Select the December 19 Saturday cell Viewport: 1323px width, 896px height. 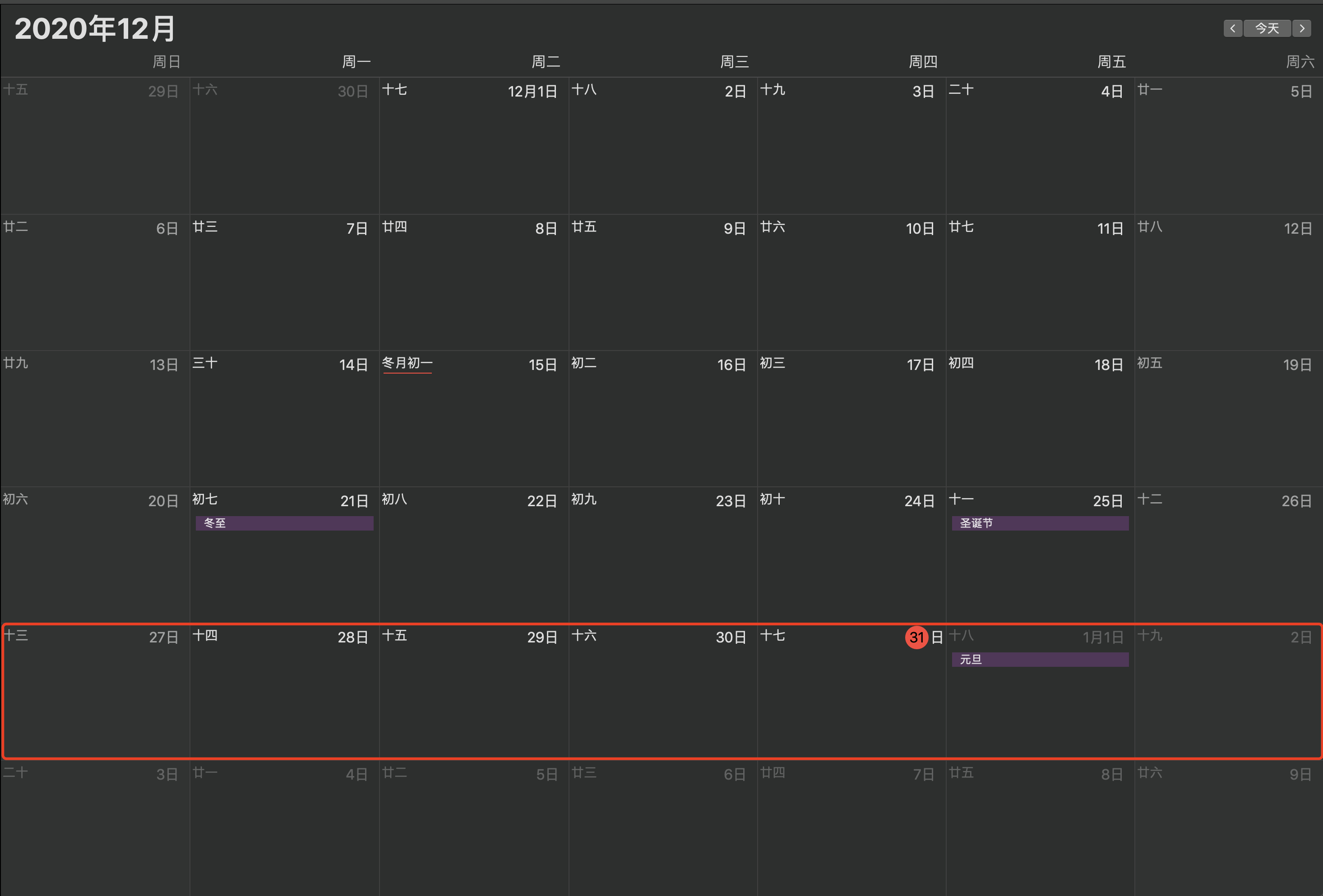pyautogui.click(x=1228, y=421)
